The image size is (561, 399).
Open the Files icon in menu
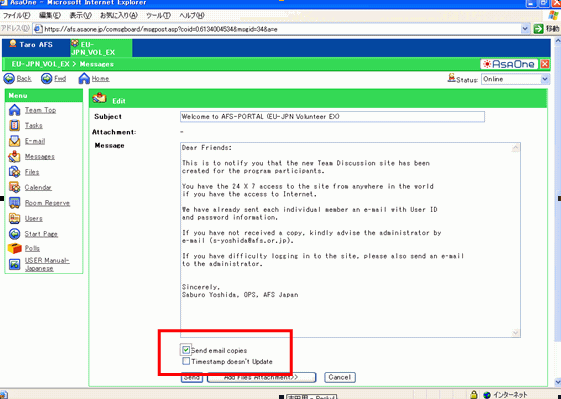tap(14, 172)
